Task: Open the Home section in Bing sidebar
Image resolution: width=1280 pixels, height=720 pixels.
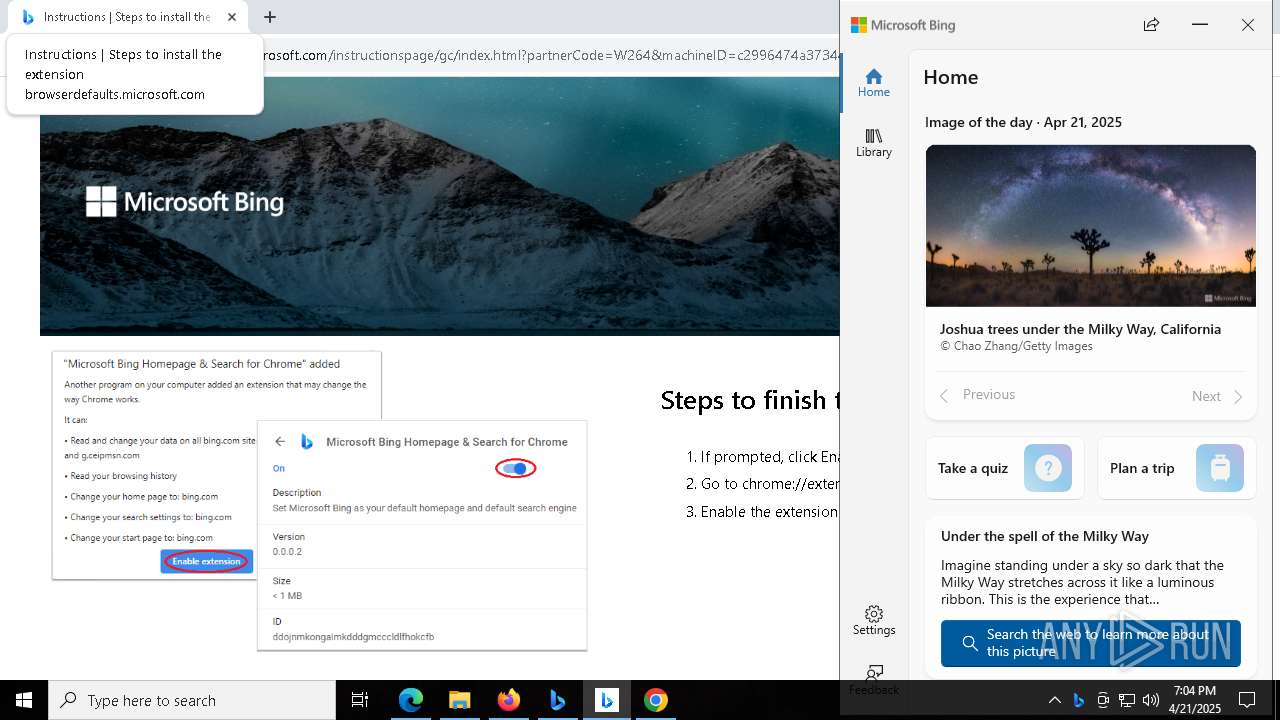Action: (873, 83)
